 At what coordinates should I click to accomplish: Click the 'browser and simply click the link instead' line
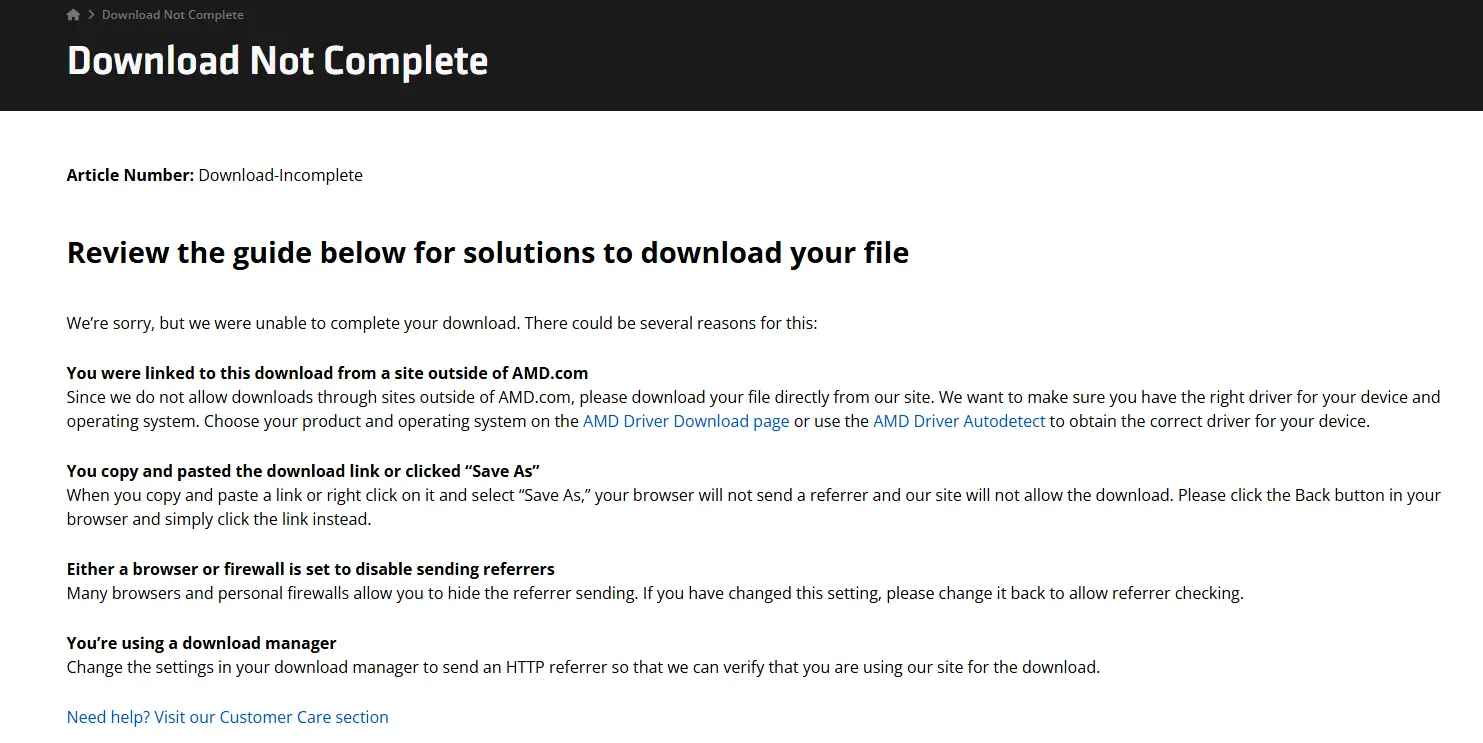[219, 519]
